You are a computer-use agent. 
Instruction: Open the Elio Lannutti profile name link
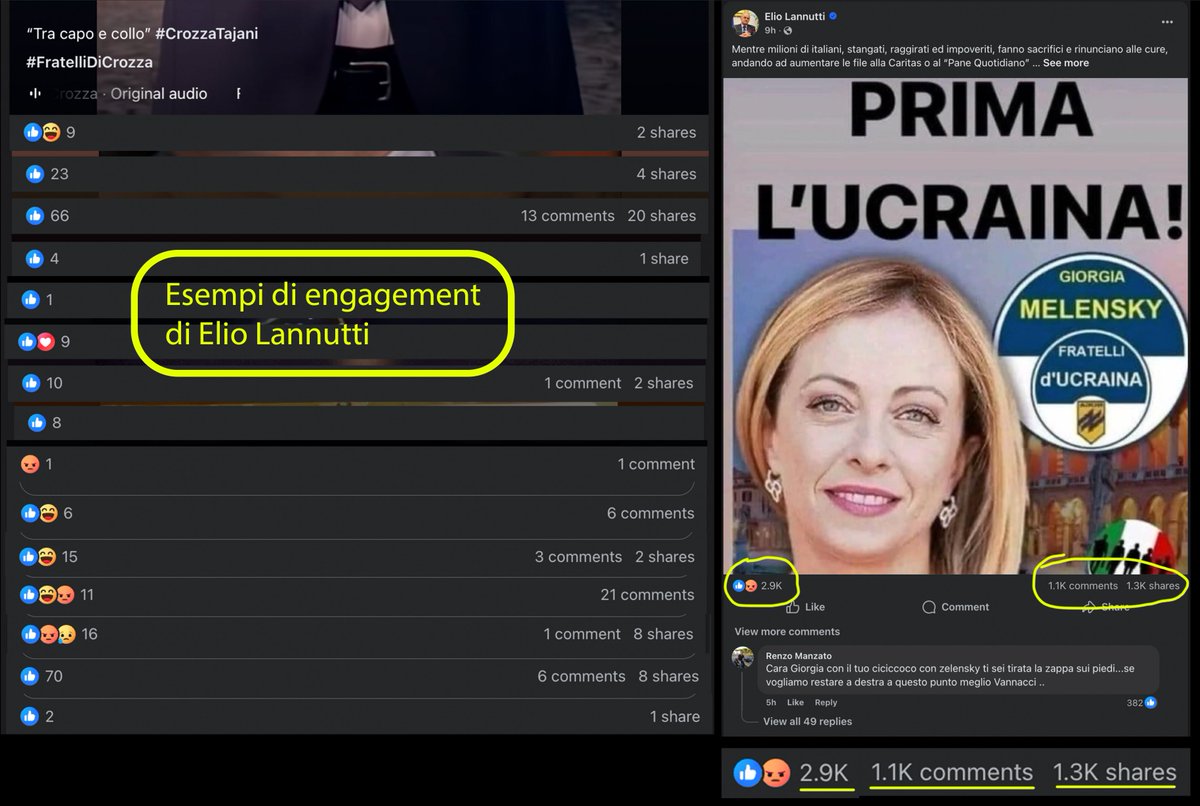(x=794, y=17)
